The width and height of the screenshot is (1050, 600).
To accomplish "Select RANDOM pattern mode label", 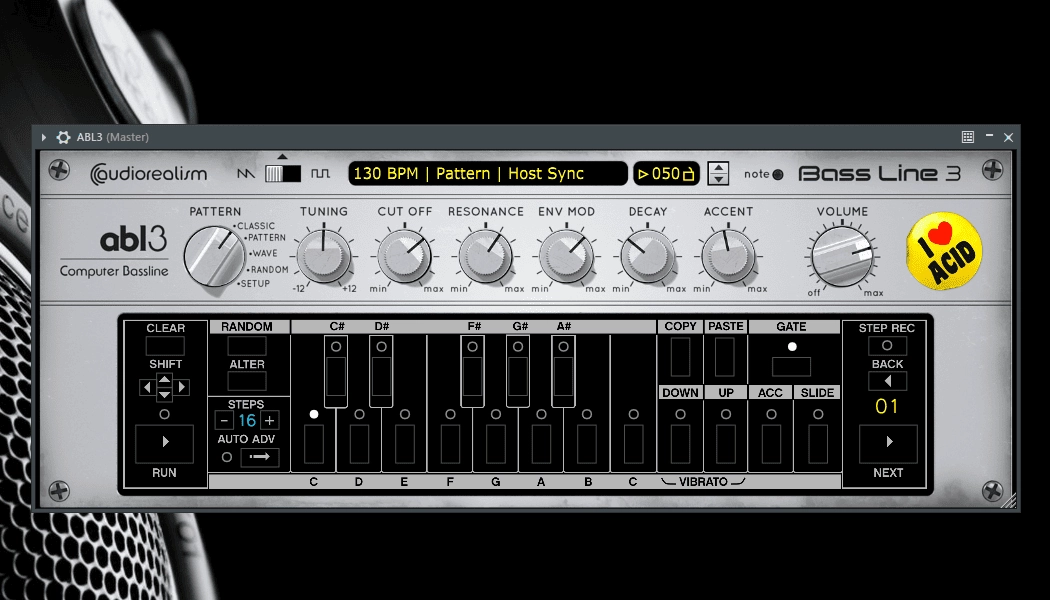I will click(x=269, y=269).
